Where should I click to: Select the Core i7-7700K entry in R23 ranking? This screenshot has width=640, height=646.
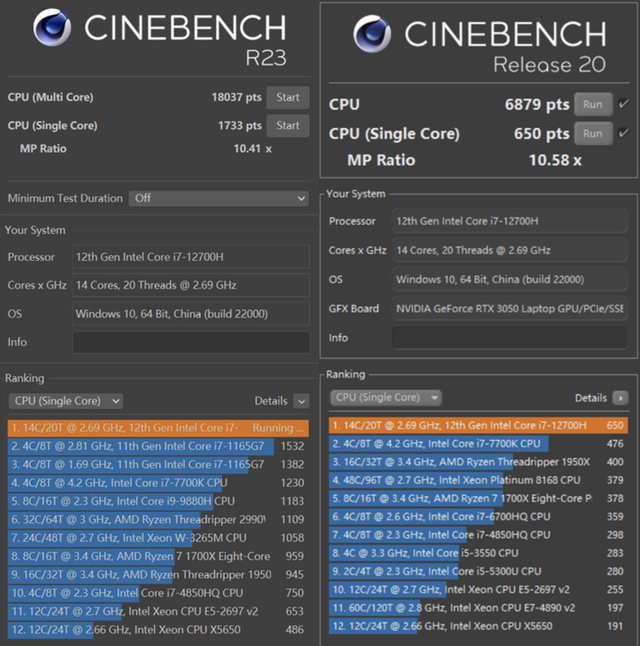click(130, 483)
